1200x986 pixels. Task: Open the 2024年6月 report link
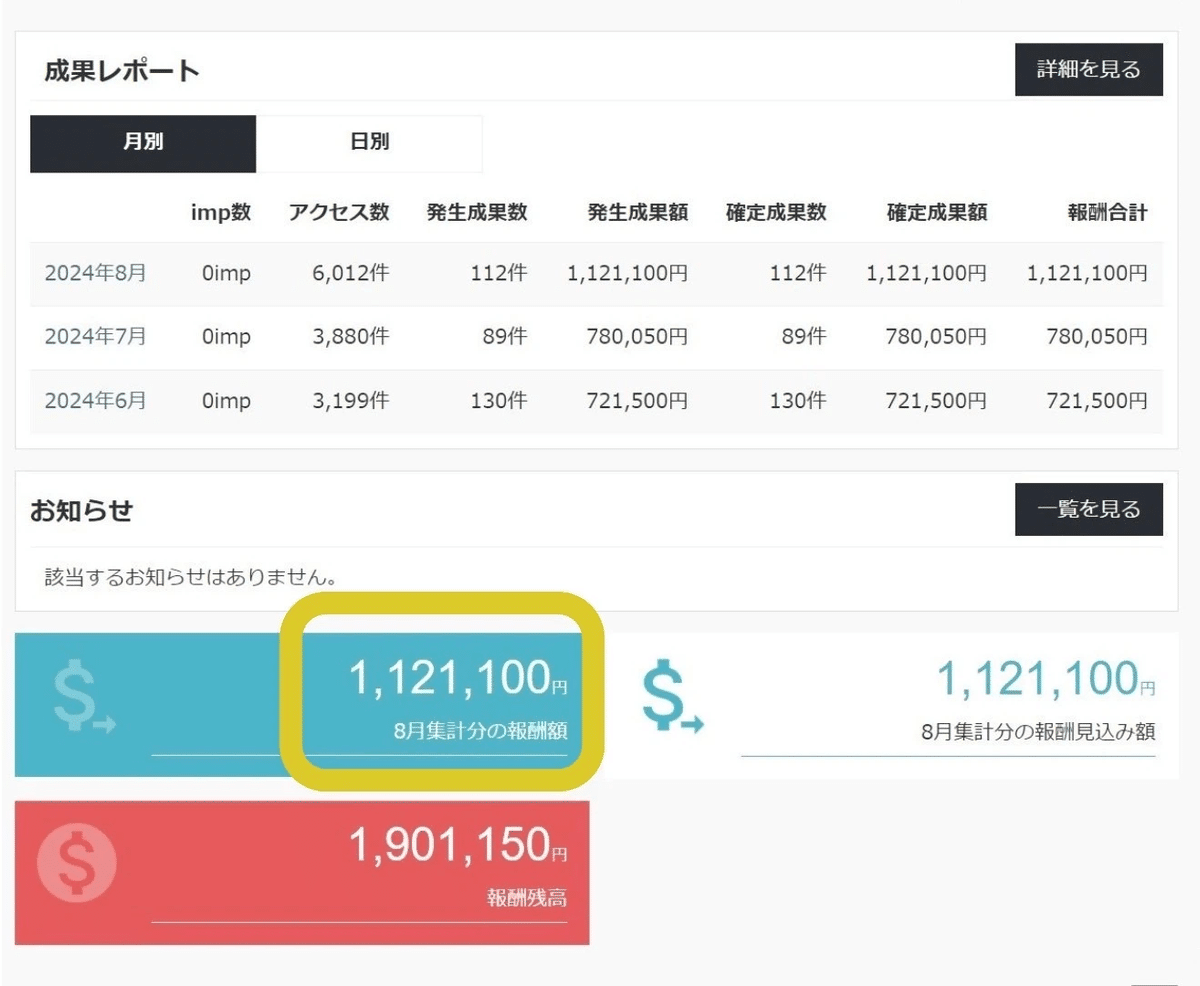point(95,401)
